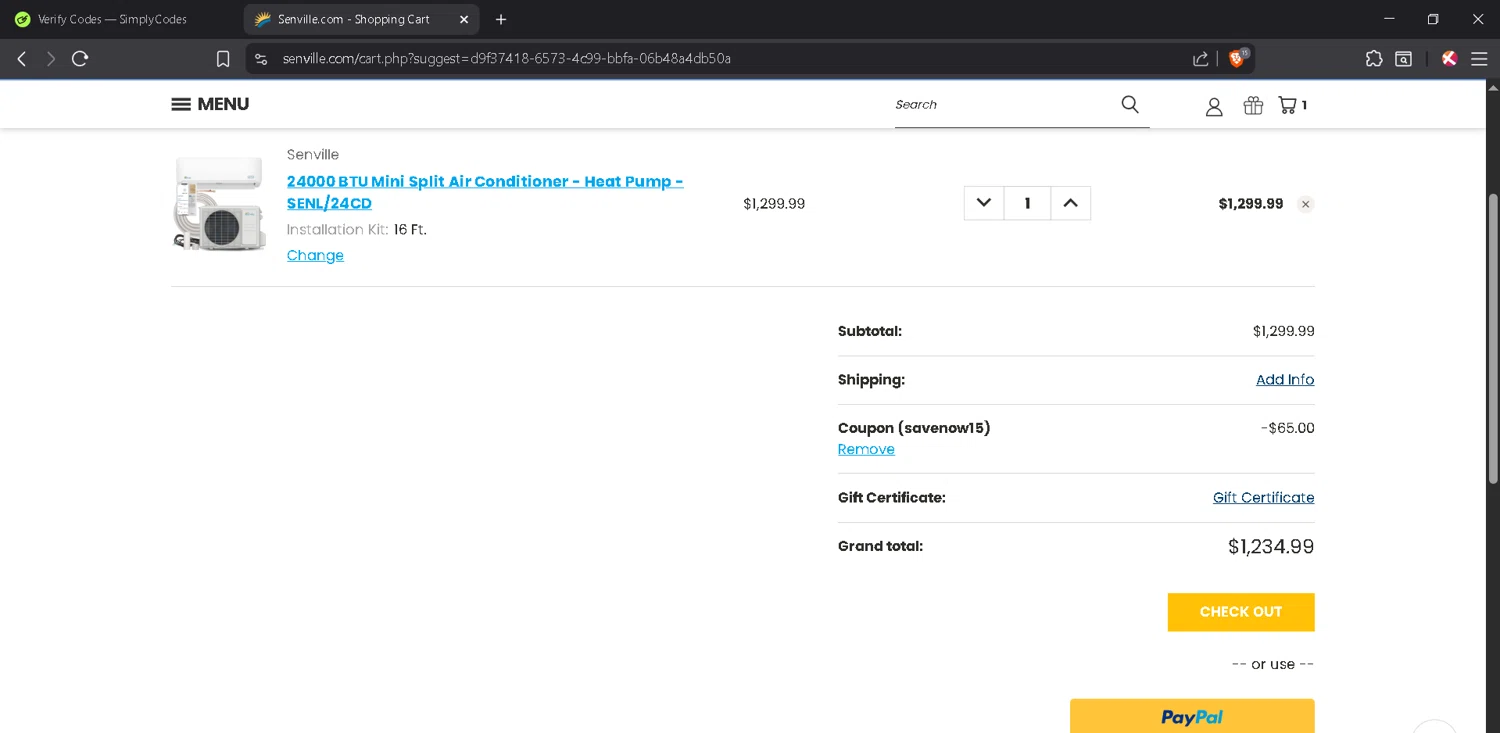Remove the savenow15 coupon
The image size is (1500, 733).
pos(866,449)
